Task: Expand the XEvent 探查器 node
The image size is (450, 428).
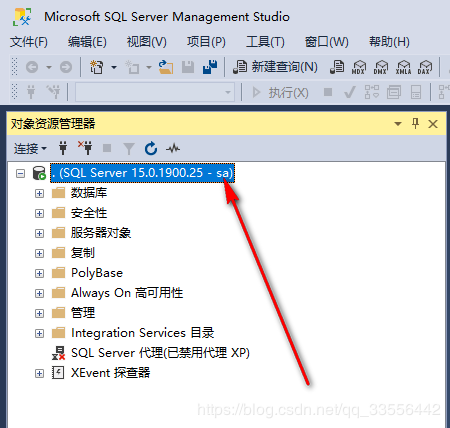Action: (x=39, y=373)
